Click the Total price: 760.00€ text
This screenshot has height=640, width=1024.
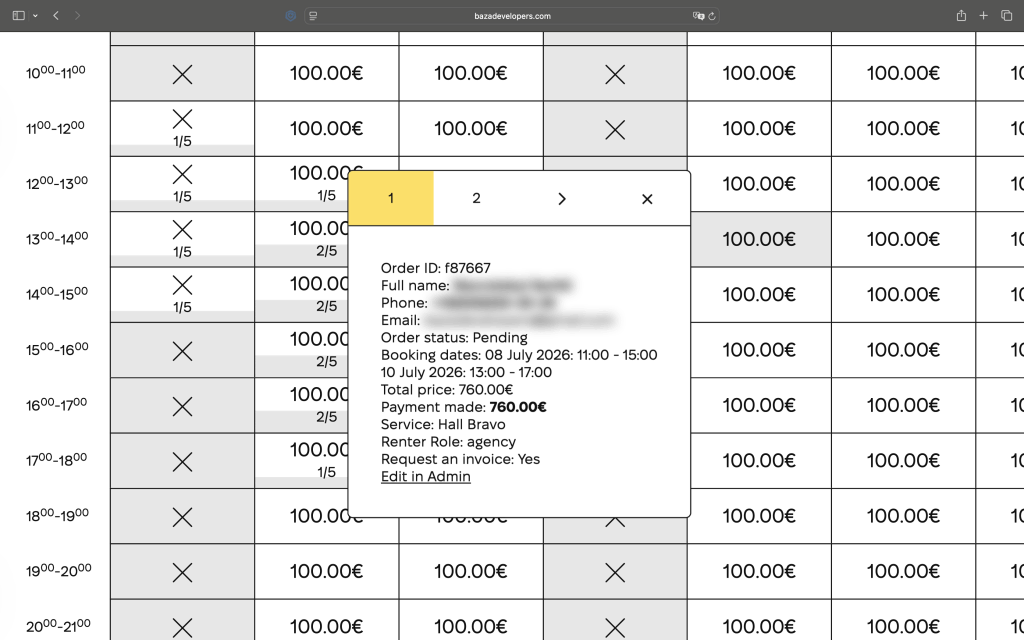tap(447, 390)
